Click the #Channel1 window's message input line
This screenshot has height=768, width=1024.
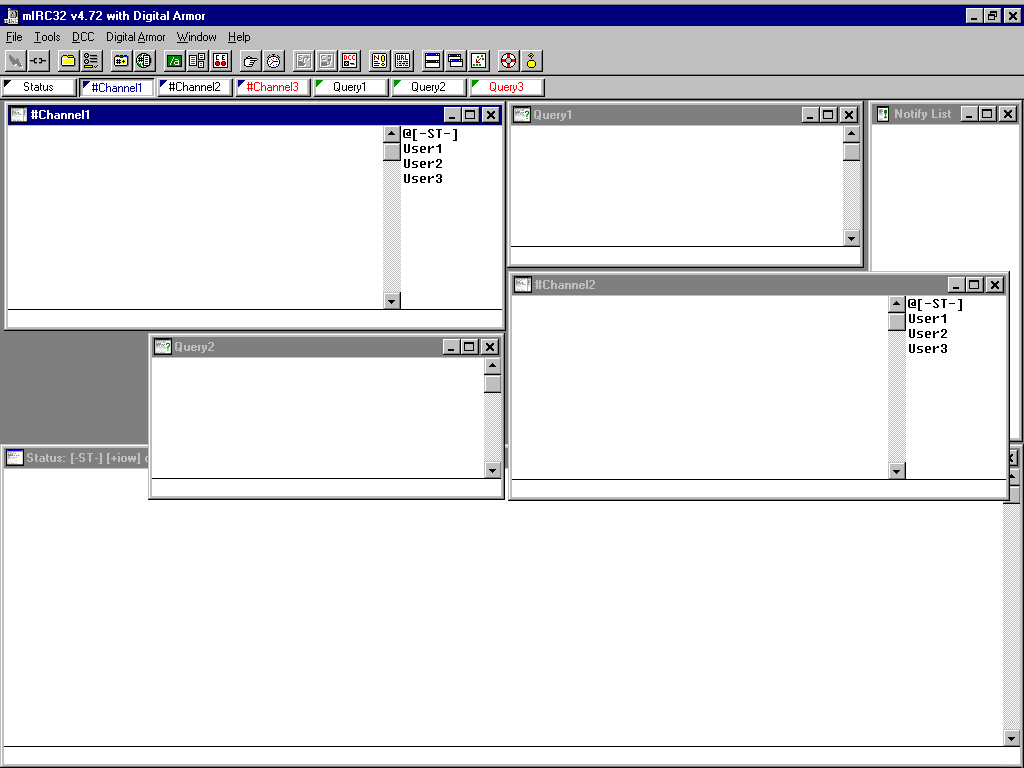[x=255, y=318]
